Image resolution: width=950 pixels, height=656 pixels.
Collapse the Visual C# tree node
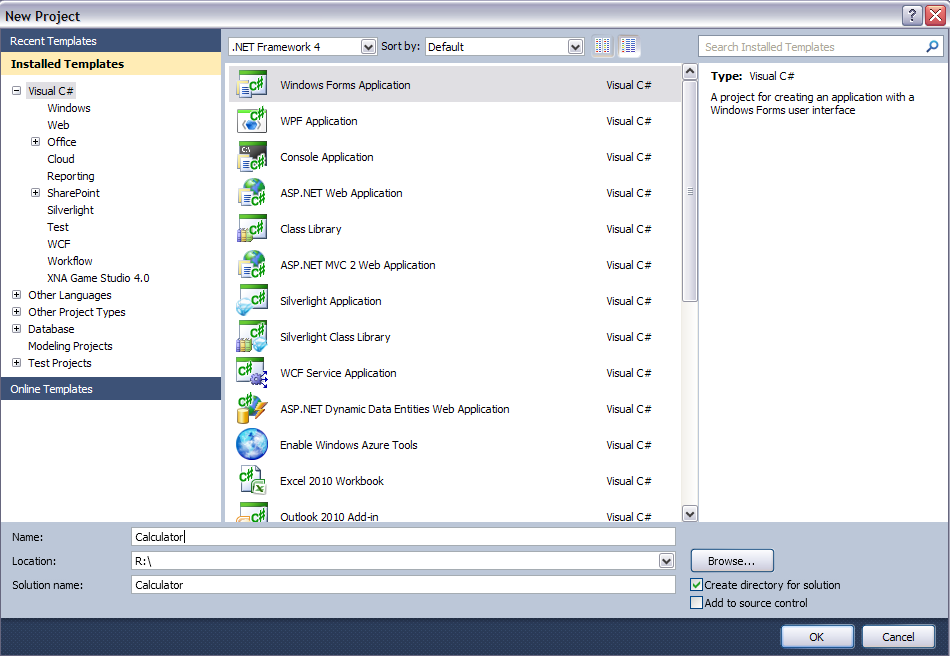[16, 91]
